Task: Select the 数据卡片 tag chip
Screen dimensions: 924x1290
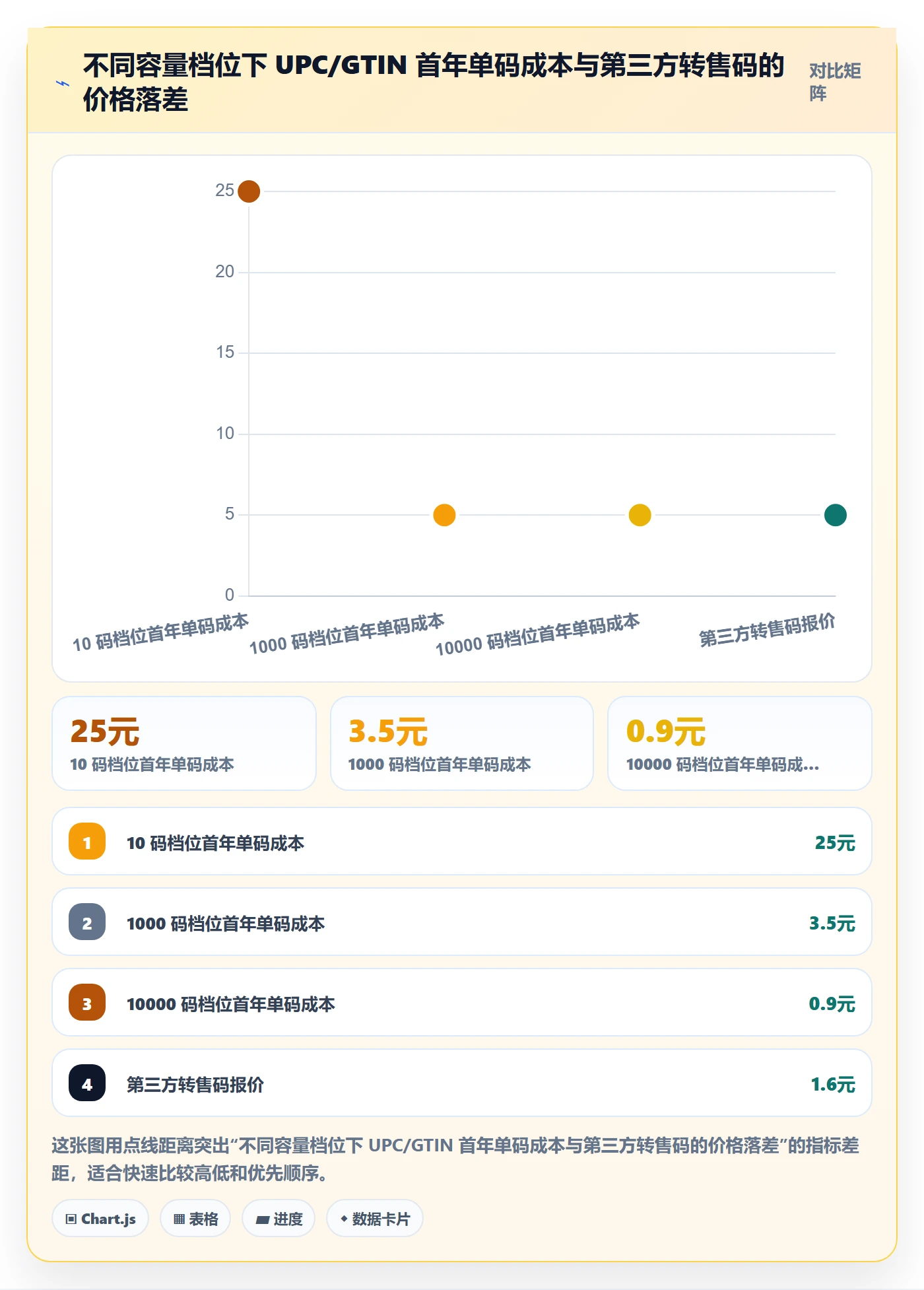Action: pos(375,1219)
